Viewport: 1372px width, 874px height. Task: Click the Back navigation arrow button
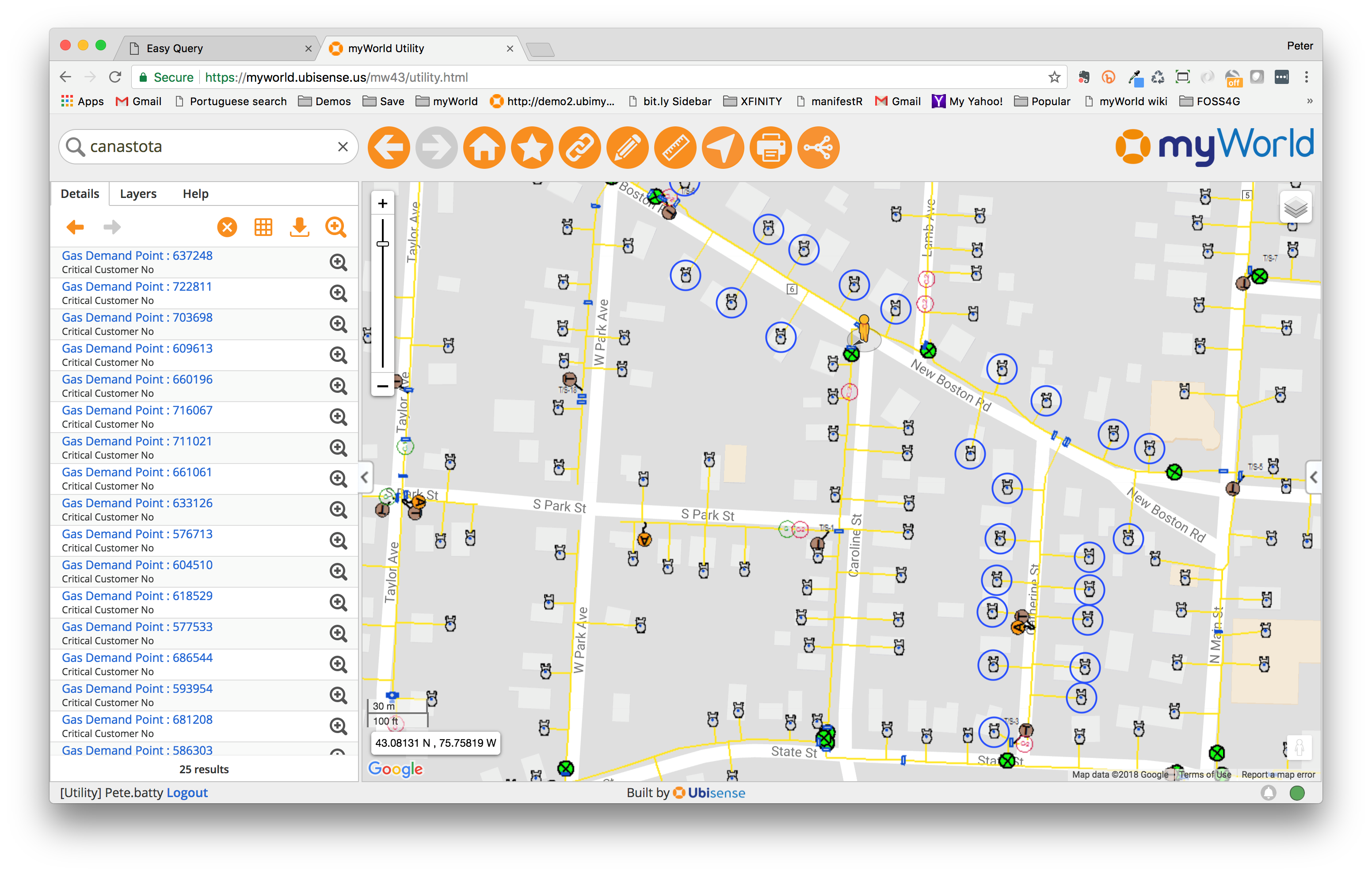390,148
